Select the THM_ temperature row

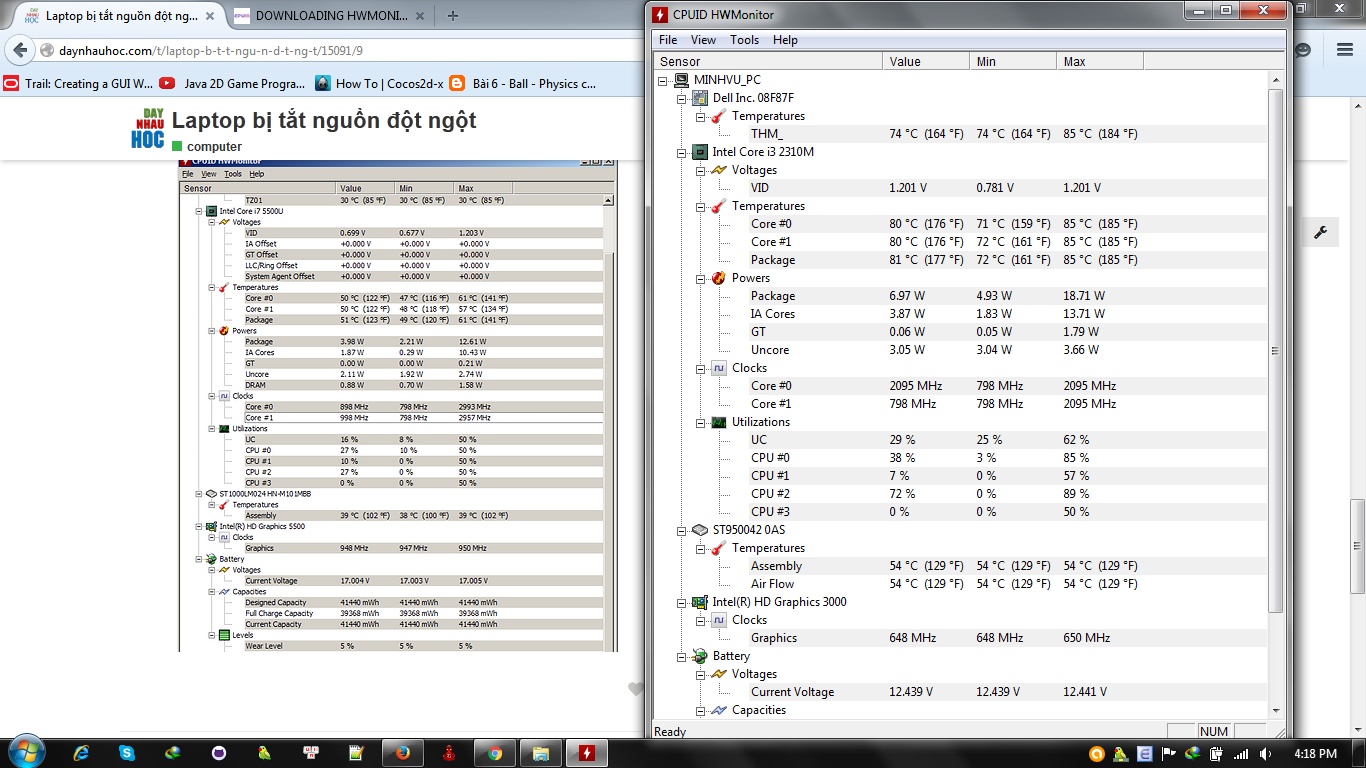(960, 134)
